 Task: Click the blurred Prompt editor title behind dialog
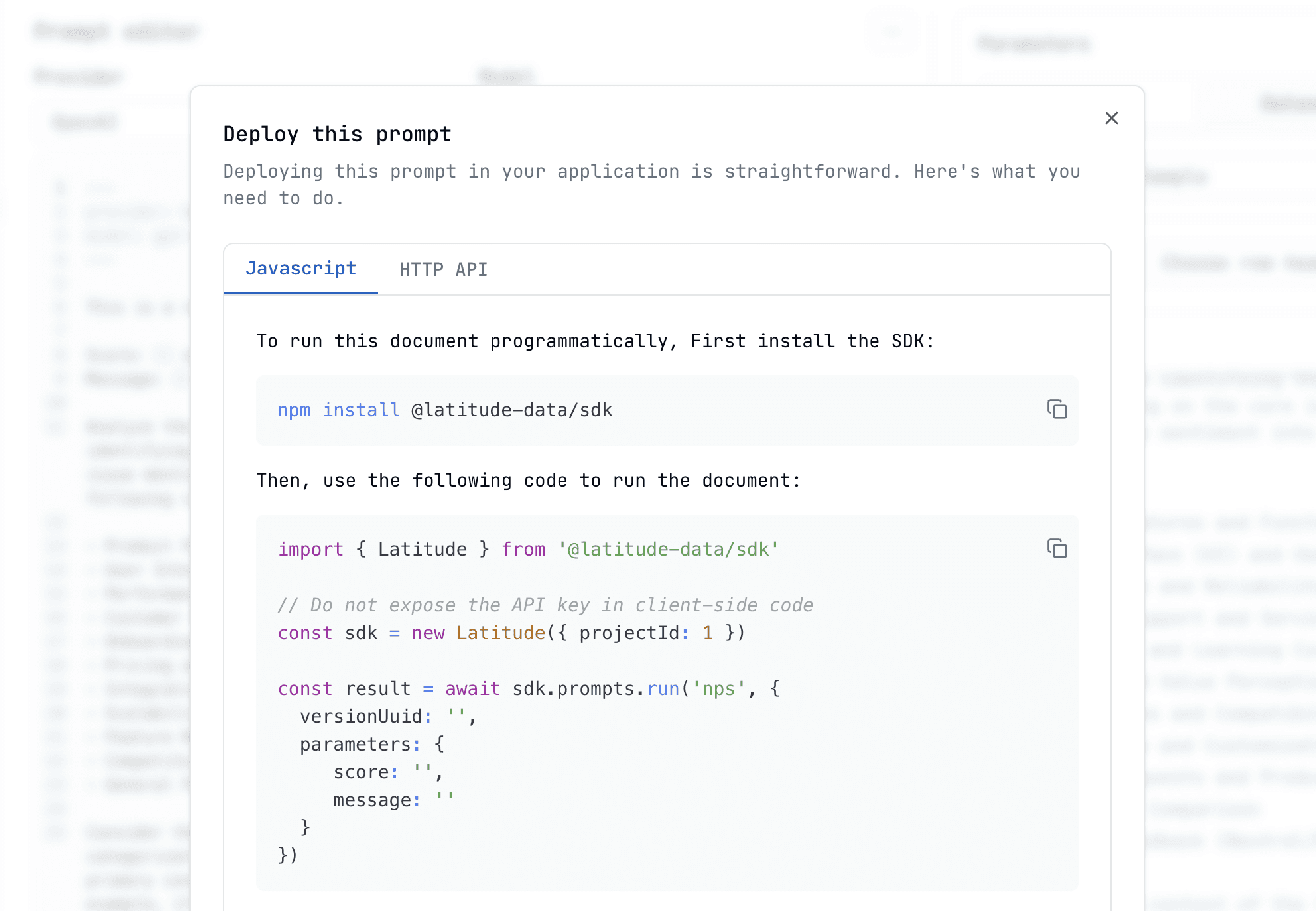[x=117, y=31]
